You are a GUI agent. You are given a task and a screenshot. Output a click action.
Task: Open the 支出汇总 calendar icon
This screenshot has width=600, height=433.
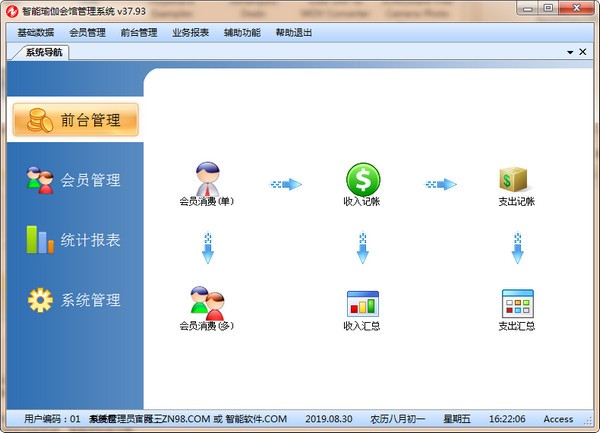click(516, 303)
